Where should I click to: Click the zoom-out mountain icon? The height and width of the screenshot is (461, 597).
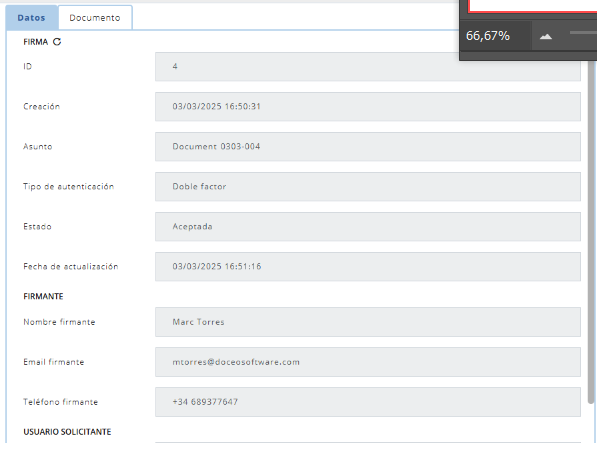(546, 37)
